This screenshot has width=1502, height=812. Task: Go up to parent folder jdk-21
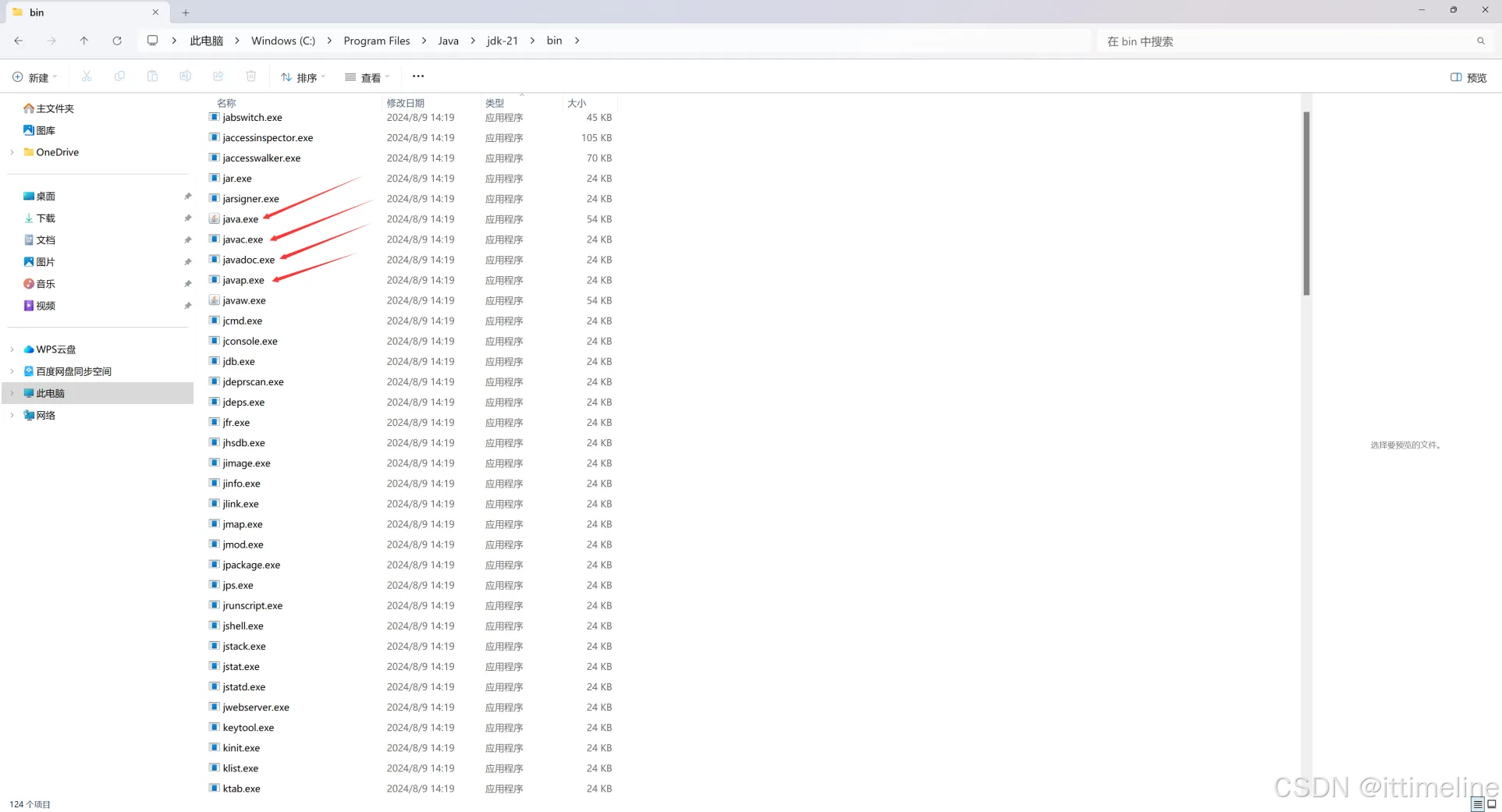click(84, 41)
